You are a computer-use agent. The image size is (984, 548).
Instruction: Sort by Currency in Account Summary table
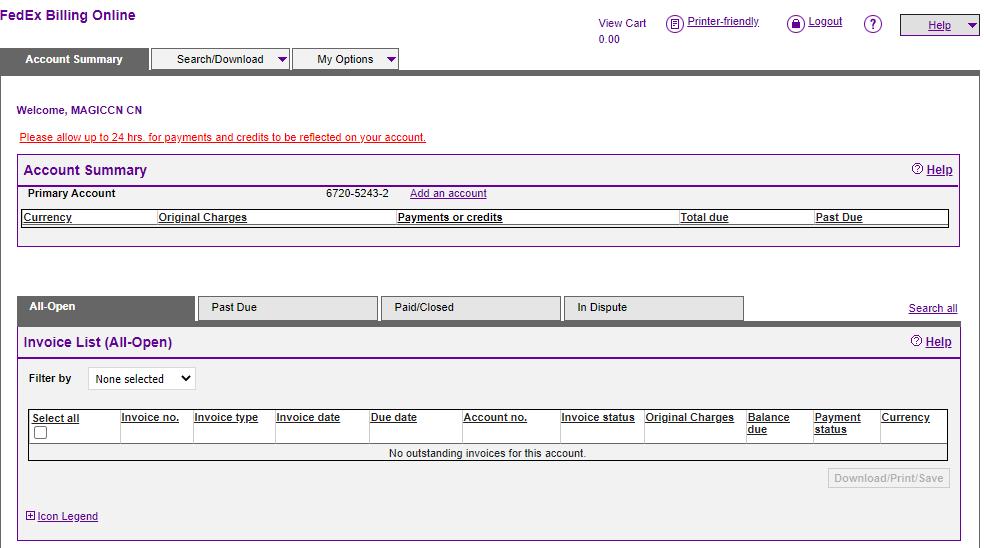tap(48, 217)
